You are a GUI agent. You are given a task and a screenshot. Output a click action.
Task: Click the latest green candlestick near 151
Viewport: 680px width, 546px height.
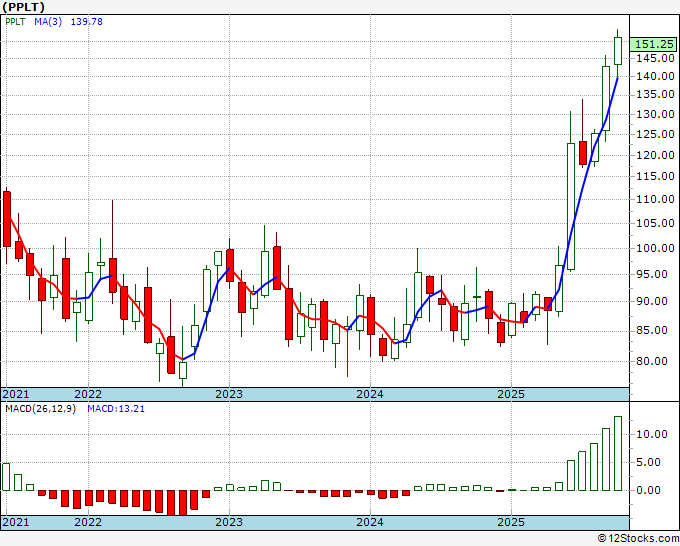(x=618, y=51)
